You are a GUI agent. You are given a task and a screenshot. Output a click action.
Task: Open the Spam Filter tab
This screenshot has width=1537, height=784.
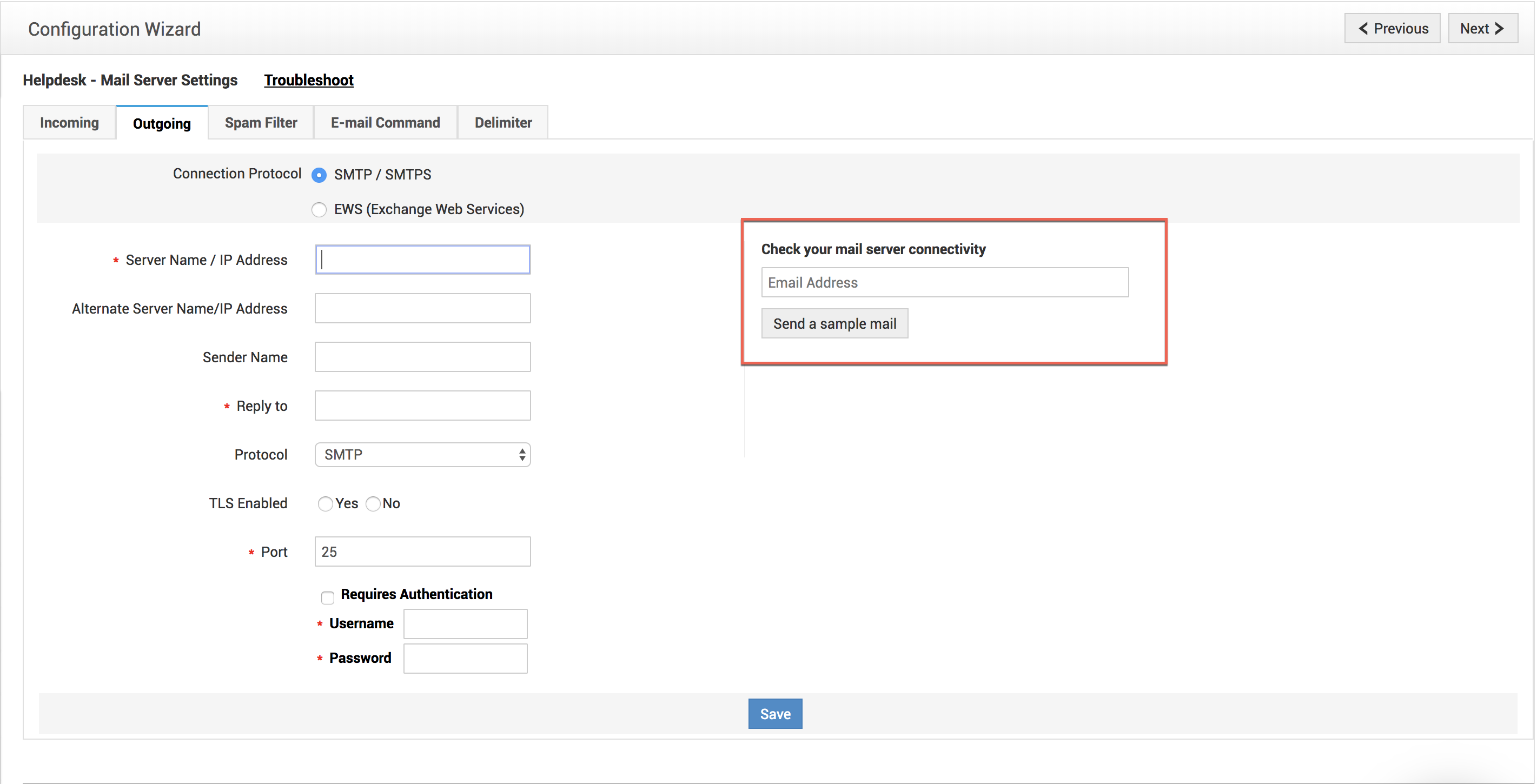tap(261, 123)
